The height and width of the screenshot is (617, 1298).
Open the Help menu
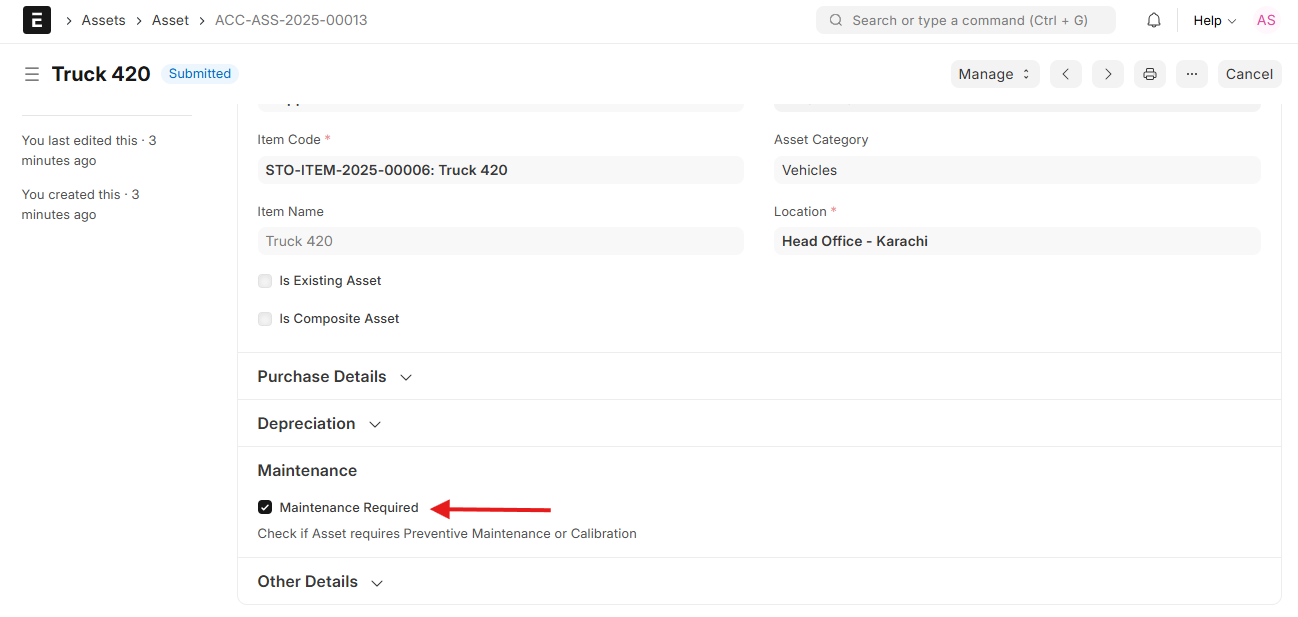click(x=1214, y=20)
